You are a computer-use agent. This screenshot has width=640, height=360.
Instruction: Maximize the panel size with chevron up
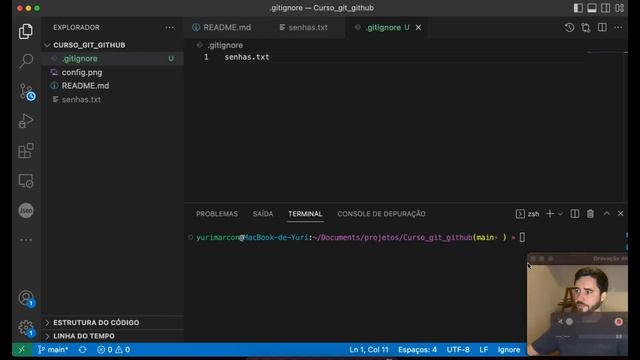(607, 213)
